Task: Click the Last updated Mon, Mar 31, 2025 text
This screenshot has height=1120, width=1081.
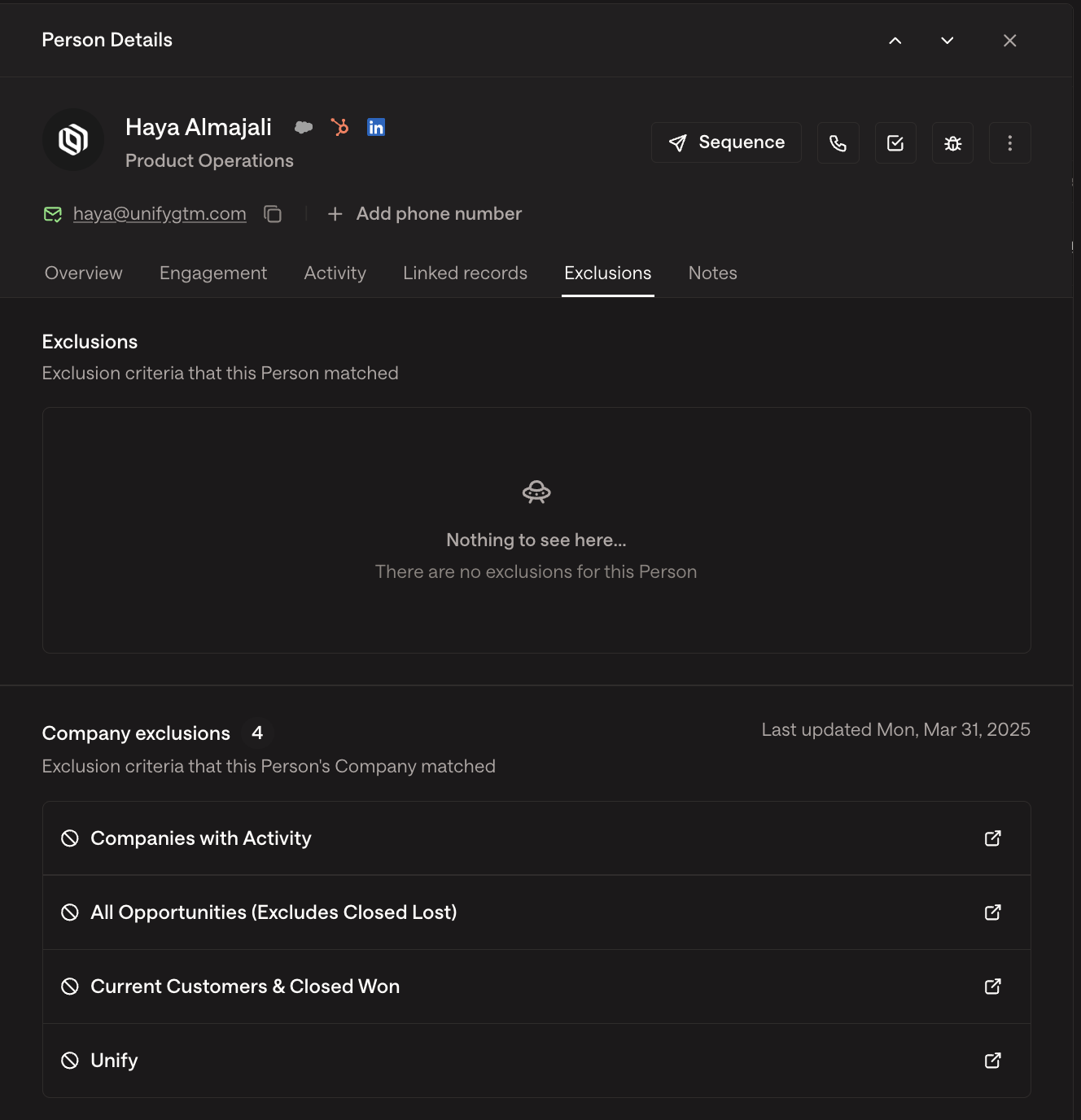Action: [x=896, y=729]
